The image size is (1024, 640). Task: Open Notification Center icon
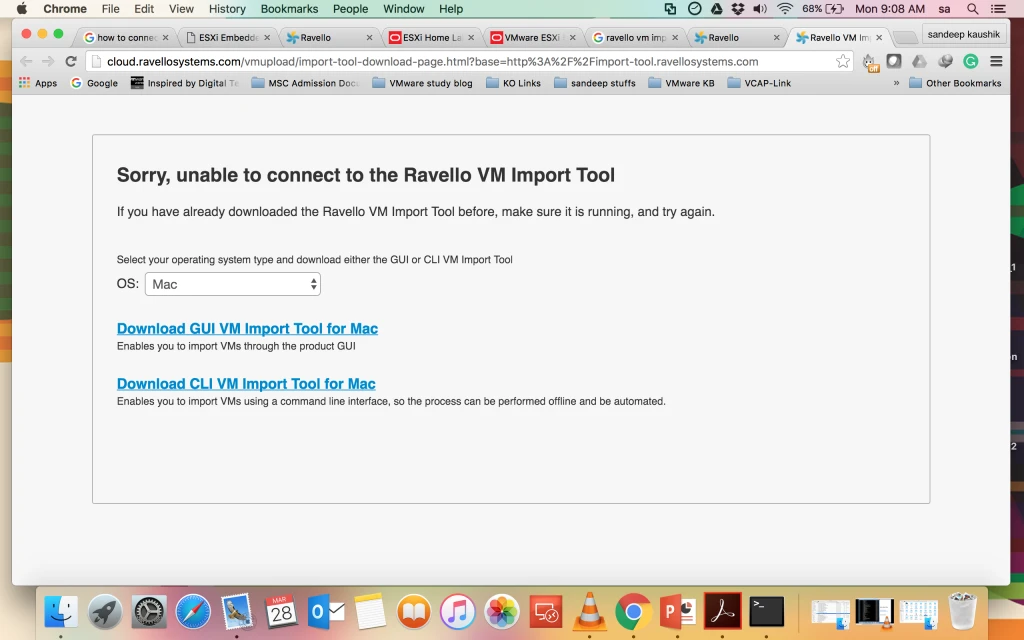pyautogui.click(x=998, y=9)
